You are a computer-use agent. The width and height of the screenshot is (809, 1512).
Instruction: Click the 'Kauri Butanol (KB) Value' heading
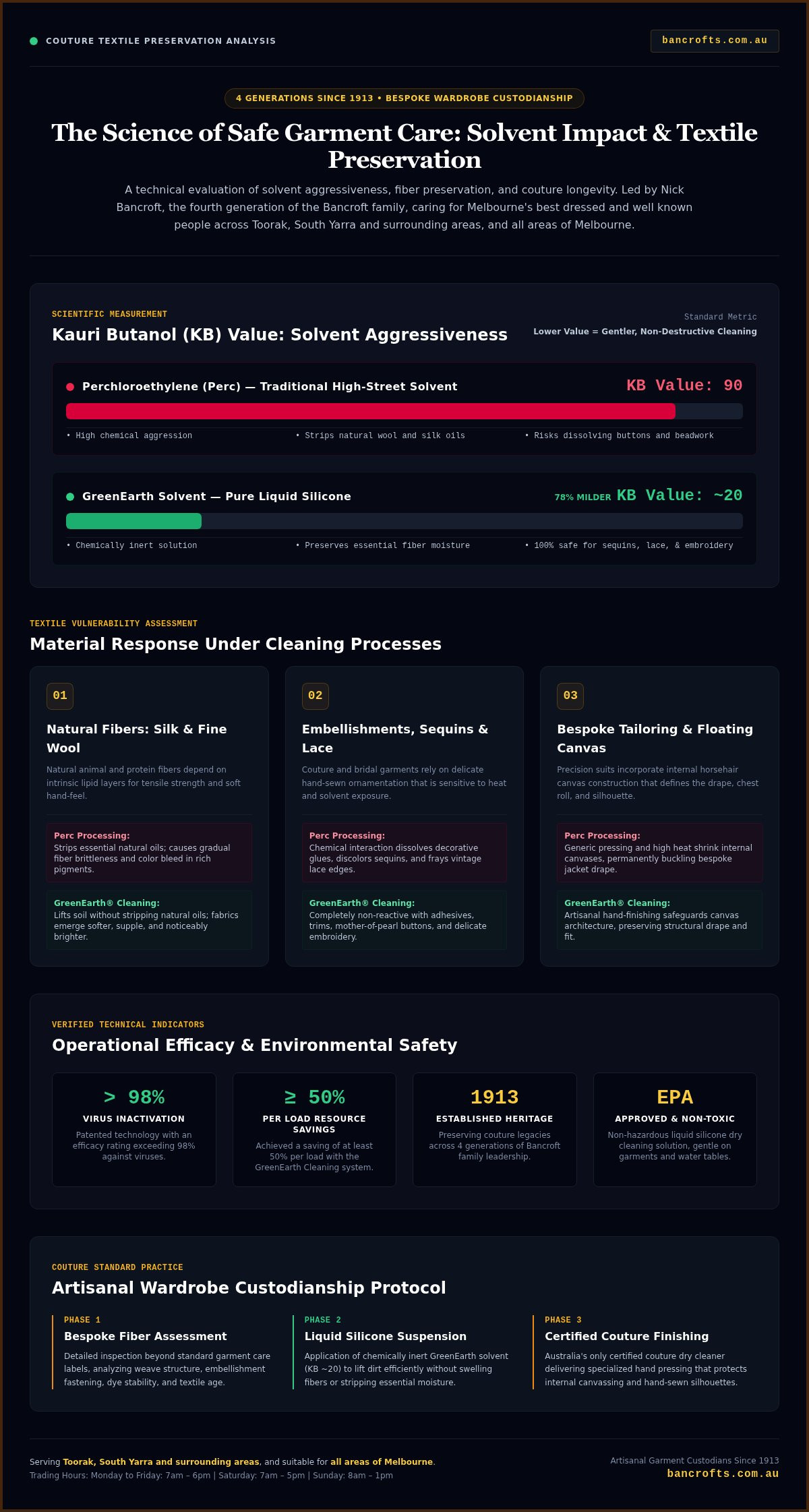280,335
